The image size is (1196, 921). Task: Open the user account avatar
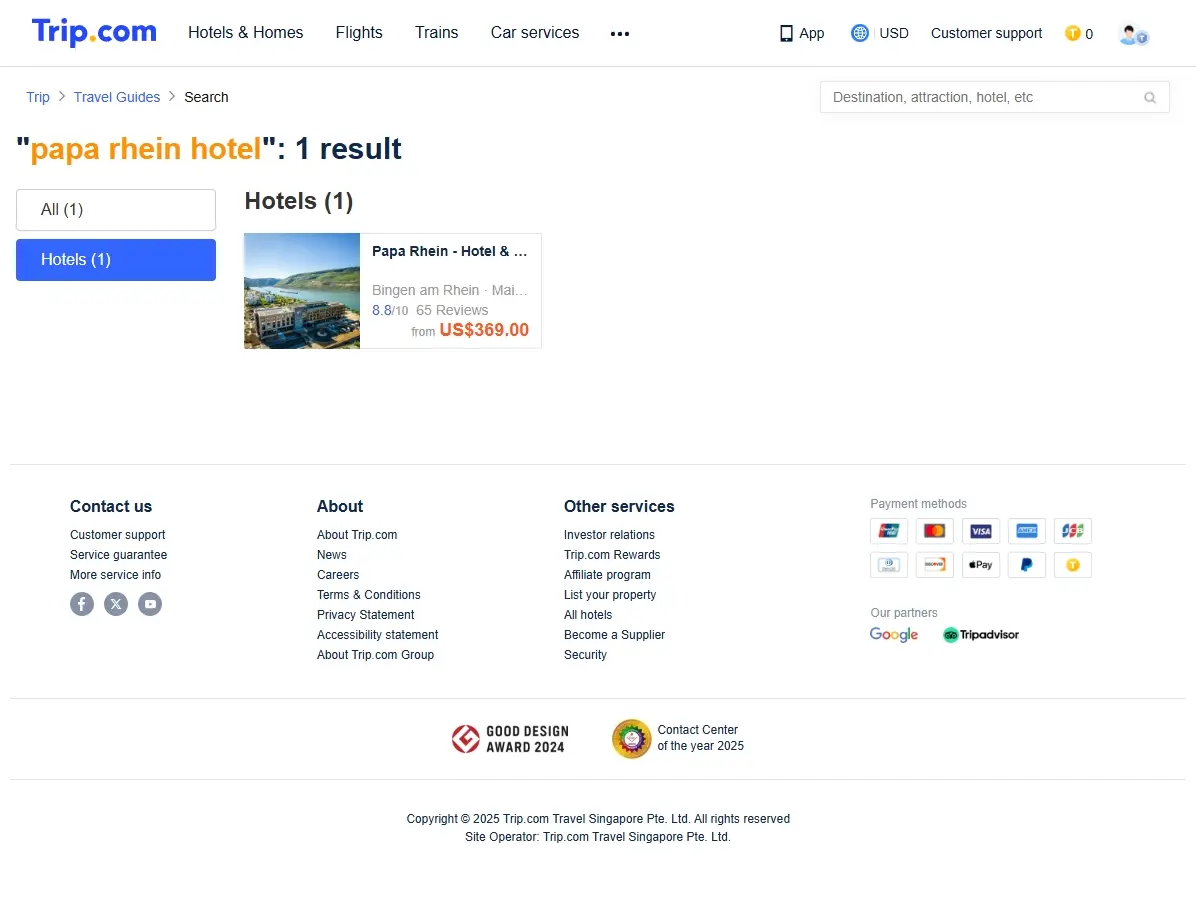[x=1133, y=34]
